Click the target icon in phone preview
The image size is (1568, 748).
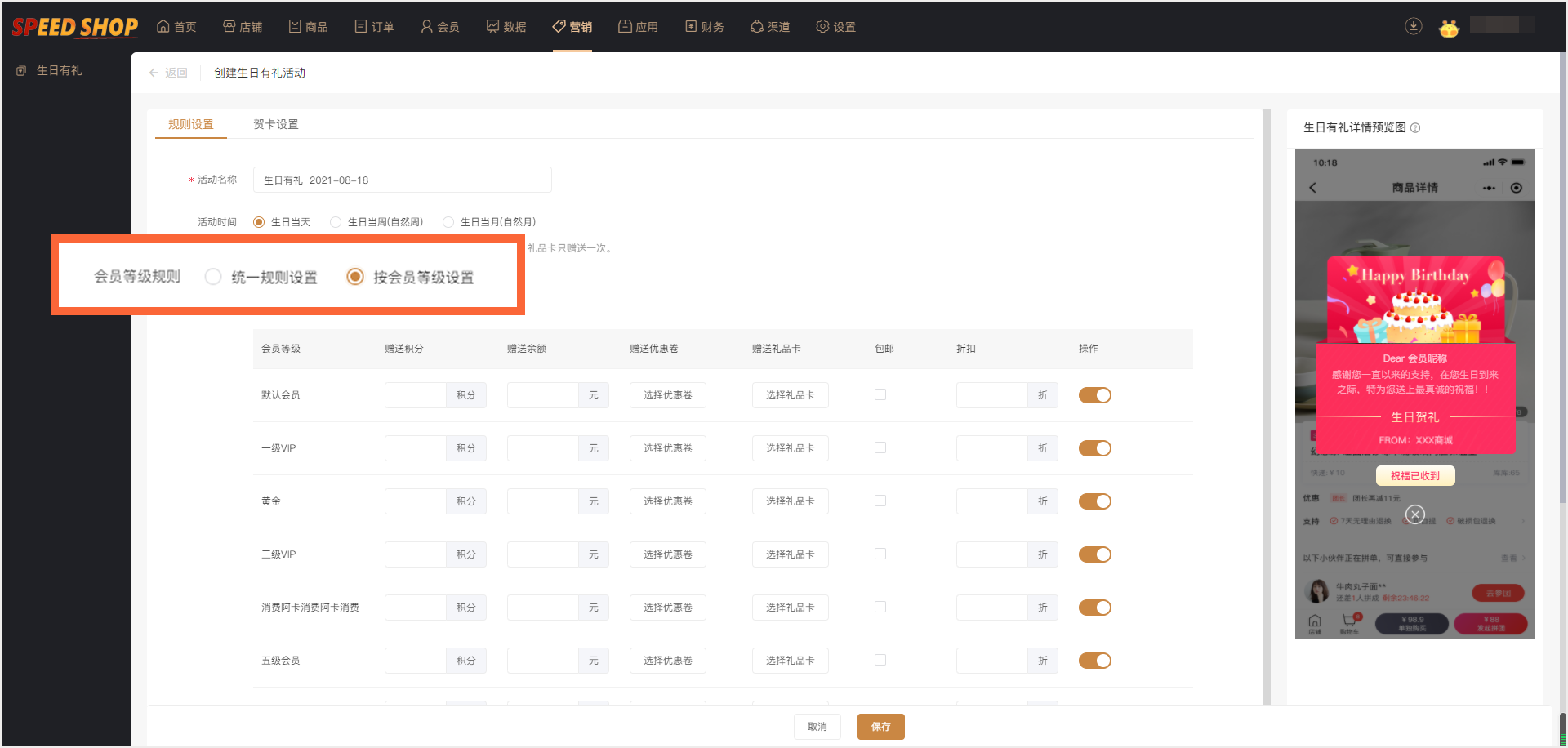pos(1517,188)
